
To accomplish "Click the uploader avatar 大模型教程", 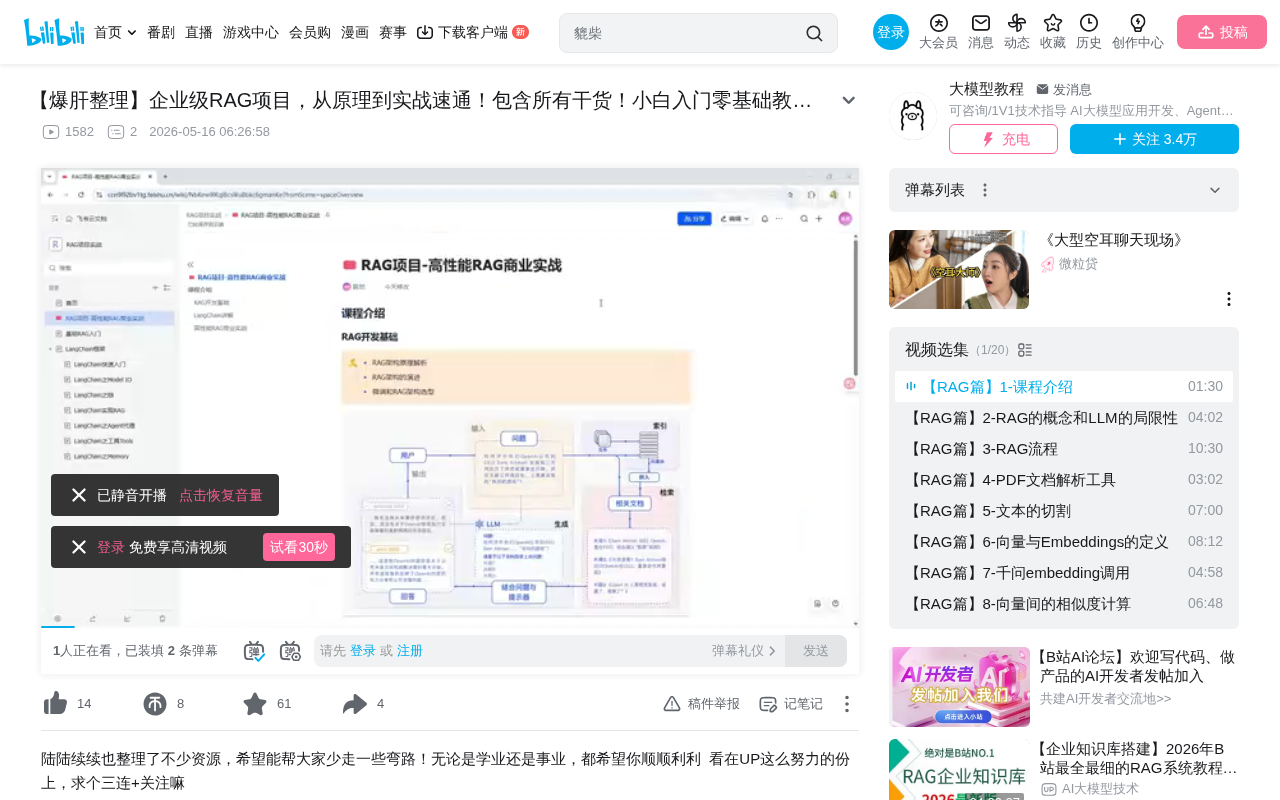I will [912, 117].
